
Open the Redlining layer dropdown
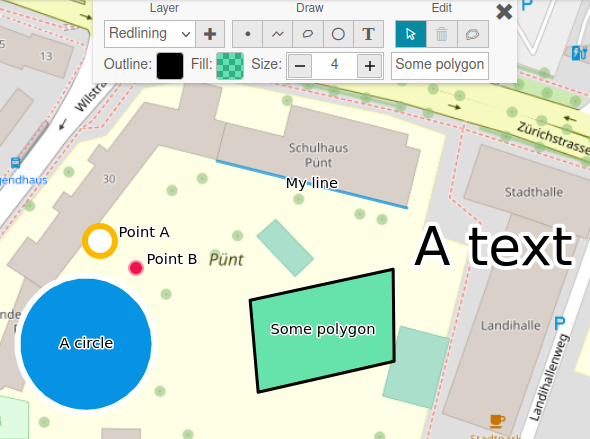point(150,34)
